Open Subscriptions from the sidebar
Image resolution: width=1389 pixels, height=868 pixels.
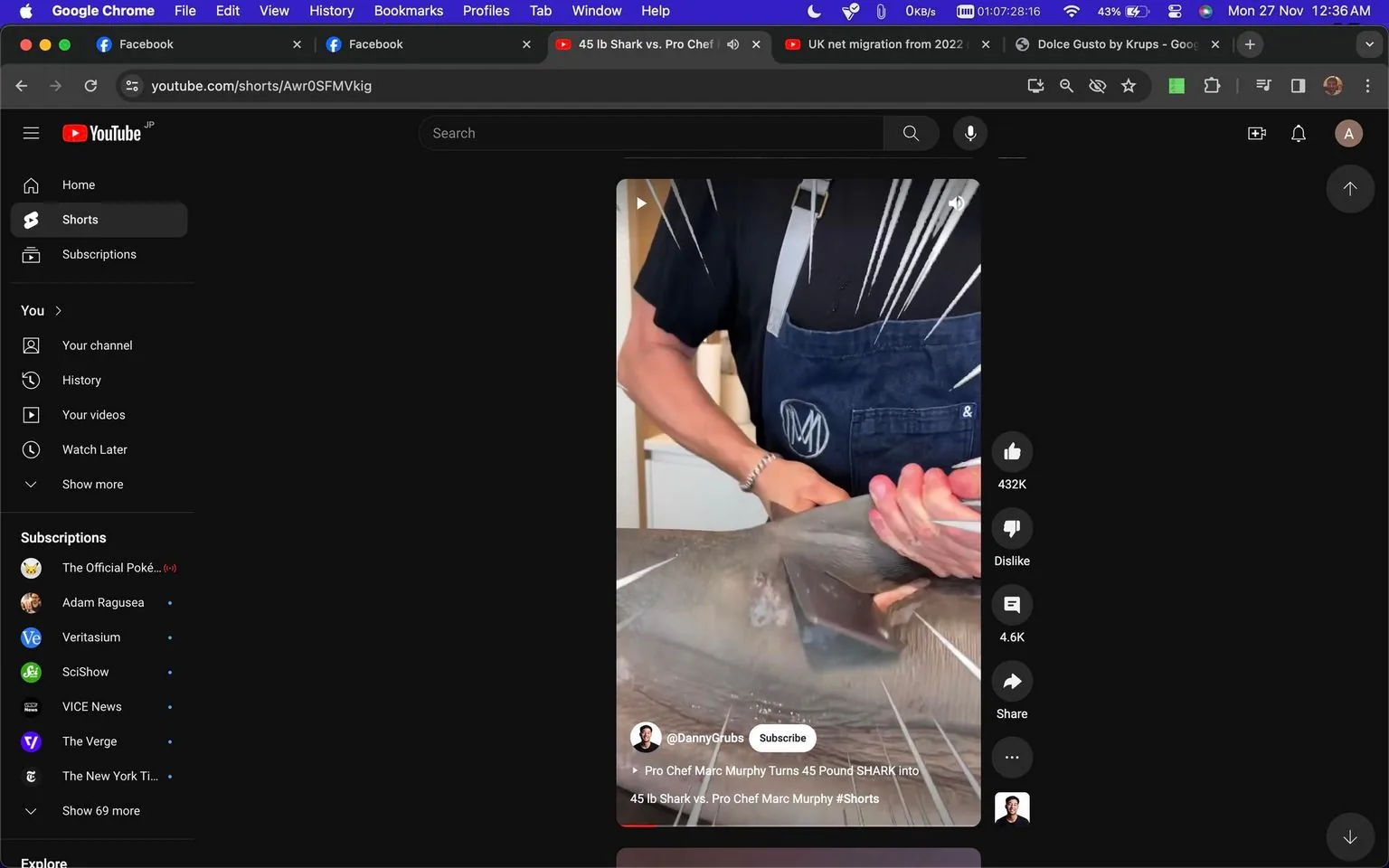pos(99,254)
